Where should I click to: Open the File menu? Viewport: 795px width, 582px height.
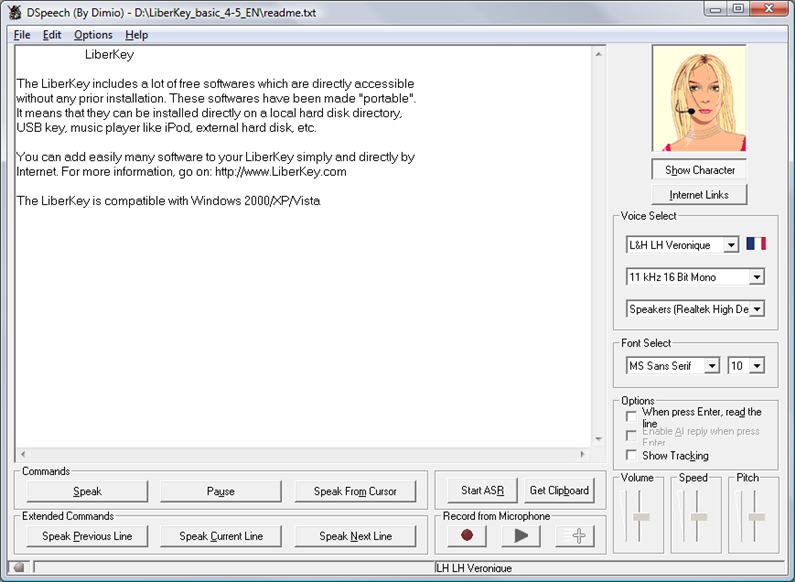[22, 35]
